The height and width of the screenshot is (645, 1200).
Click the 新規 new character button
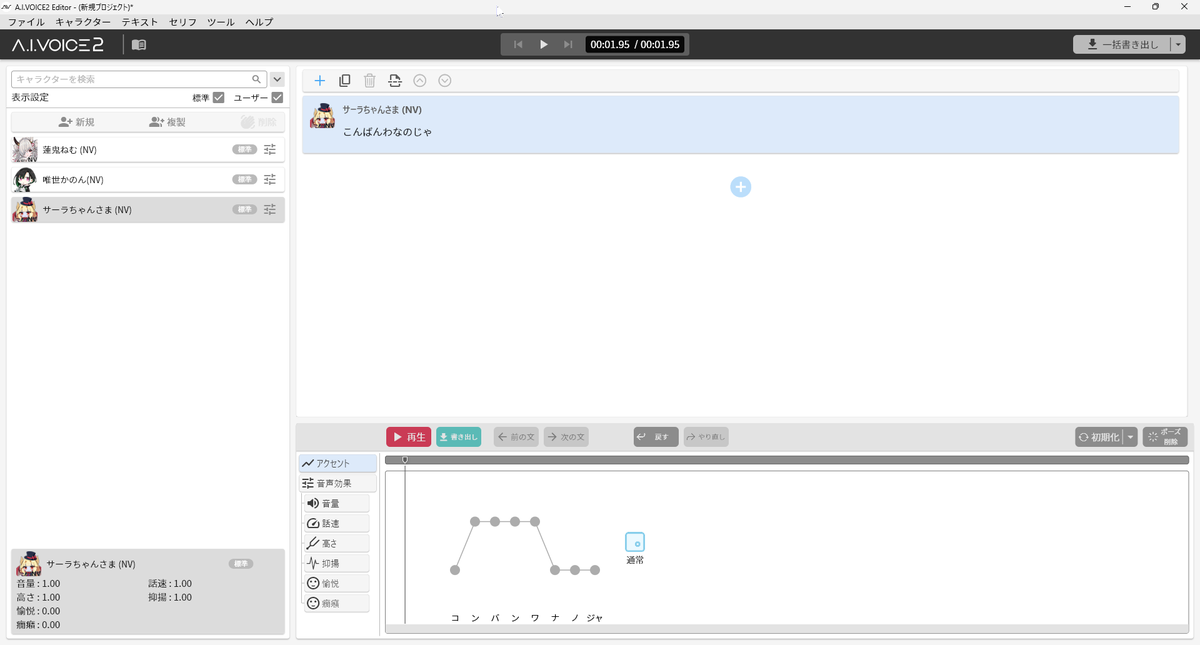click(77, 122)
